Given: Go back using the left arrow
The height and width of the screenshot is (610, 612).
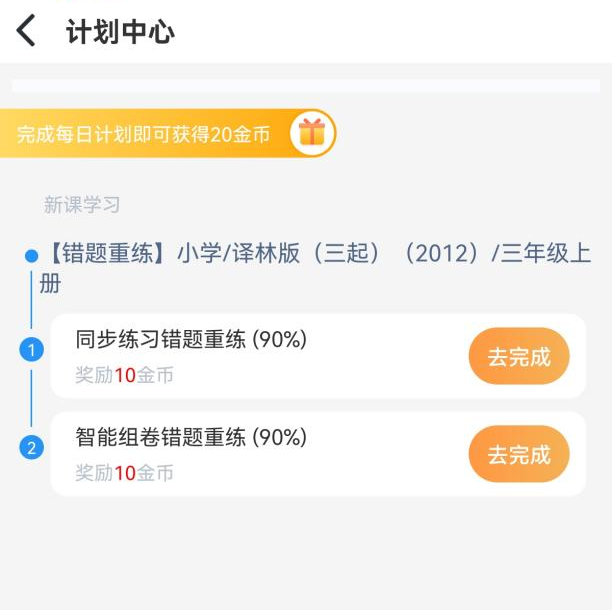Looking at the screenshot, I should tap(26, 30).
